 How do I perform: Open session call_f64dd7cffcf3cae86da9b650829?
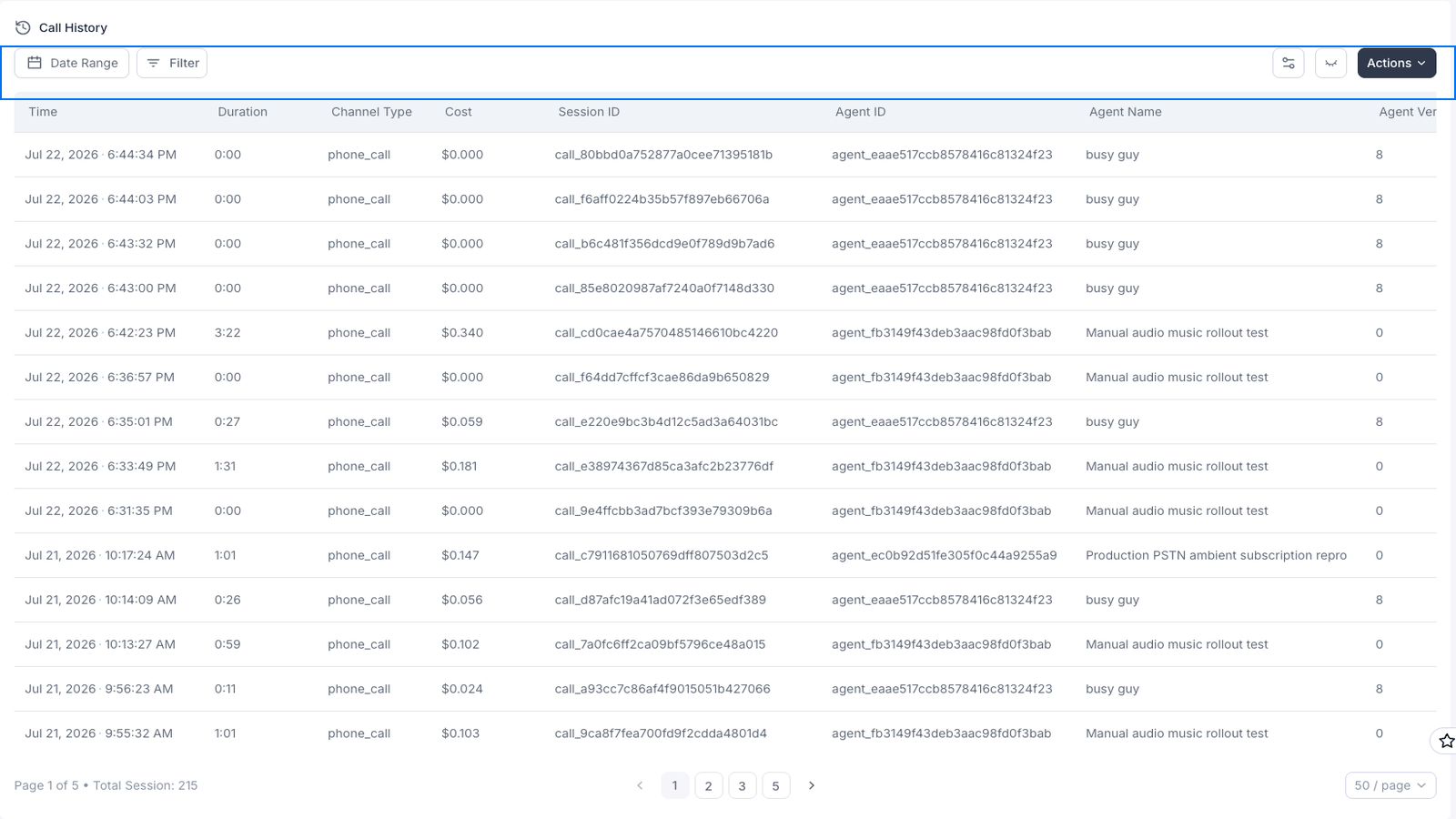[x=662, y=378]
